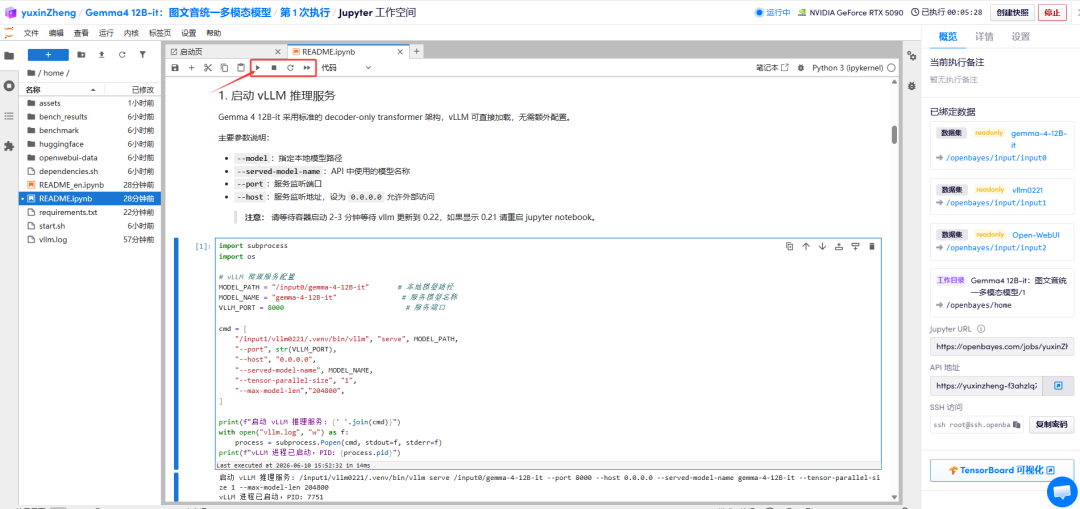Open the gemma-4-12B-it dataset link
The height and width of the screenshot is (509, 1080).
click(x=1039, y=138)
